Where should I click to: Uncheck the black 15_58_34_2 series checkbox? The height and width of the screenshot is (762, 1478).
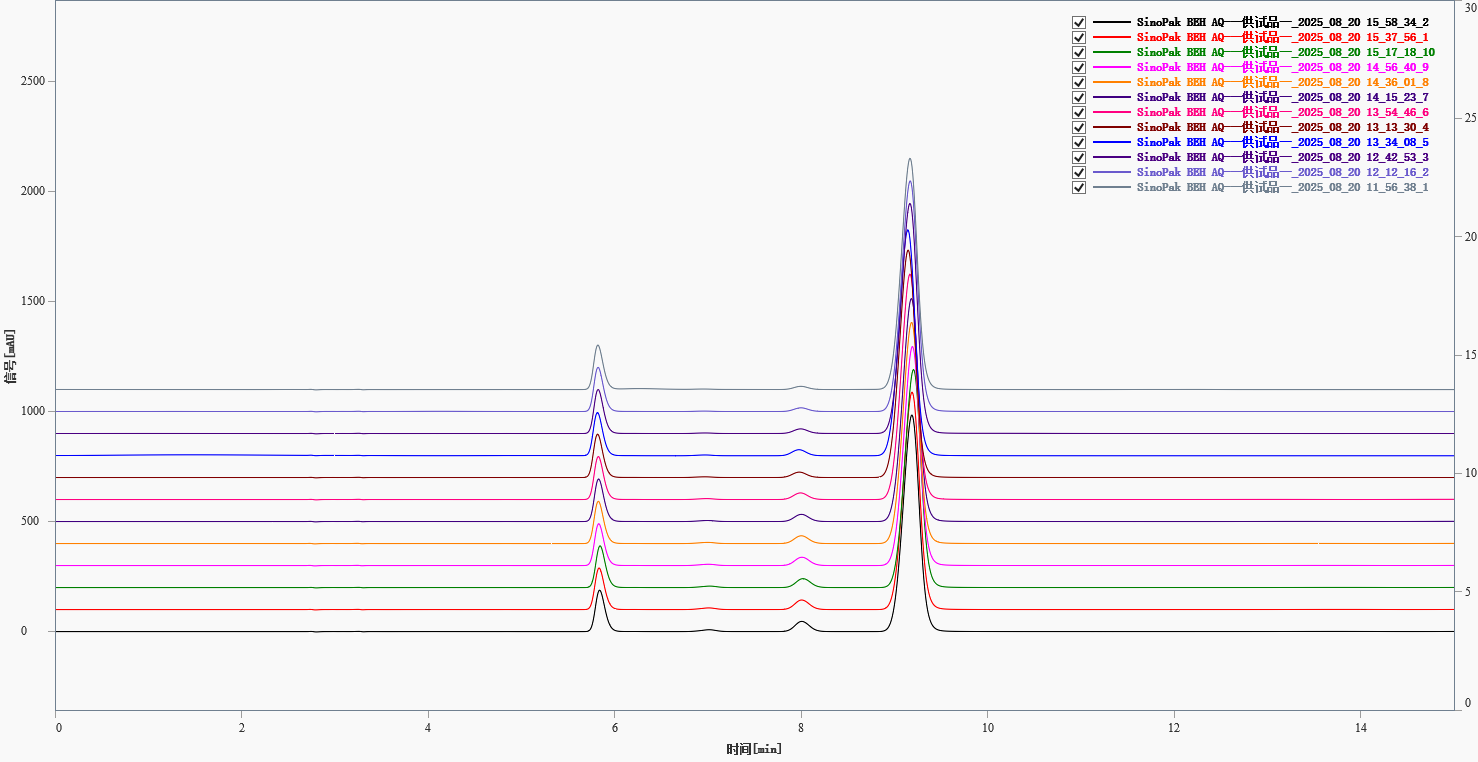[1079, 22]
